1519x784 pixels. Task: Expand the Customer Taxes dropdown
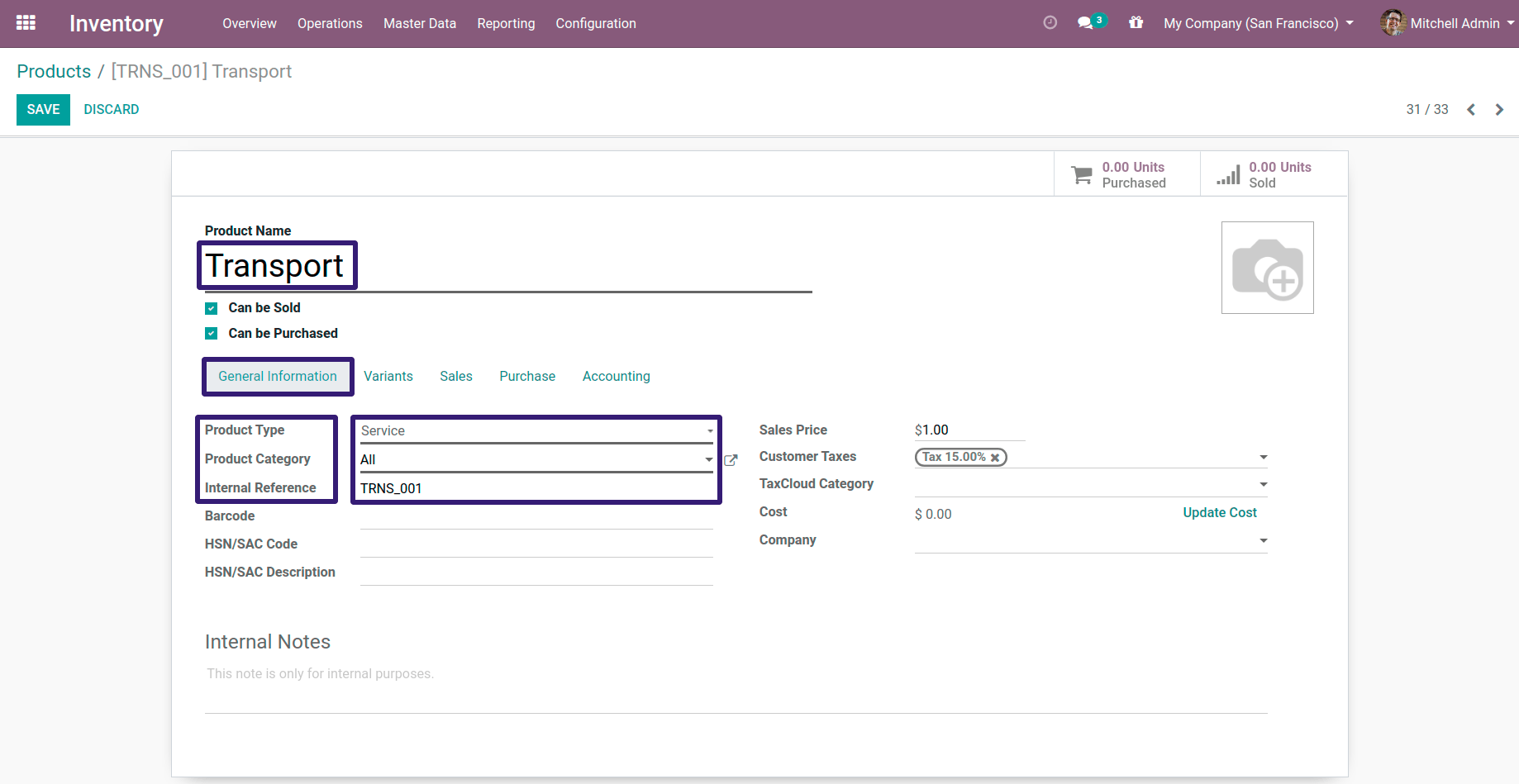tap(1263, 458)
